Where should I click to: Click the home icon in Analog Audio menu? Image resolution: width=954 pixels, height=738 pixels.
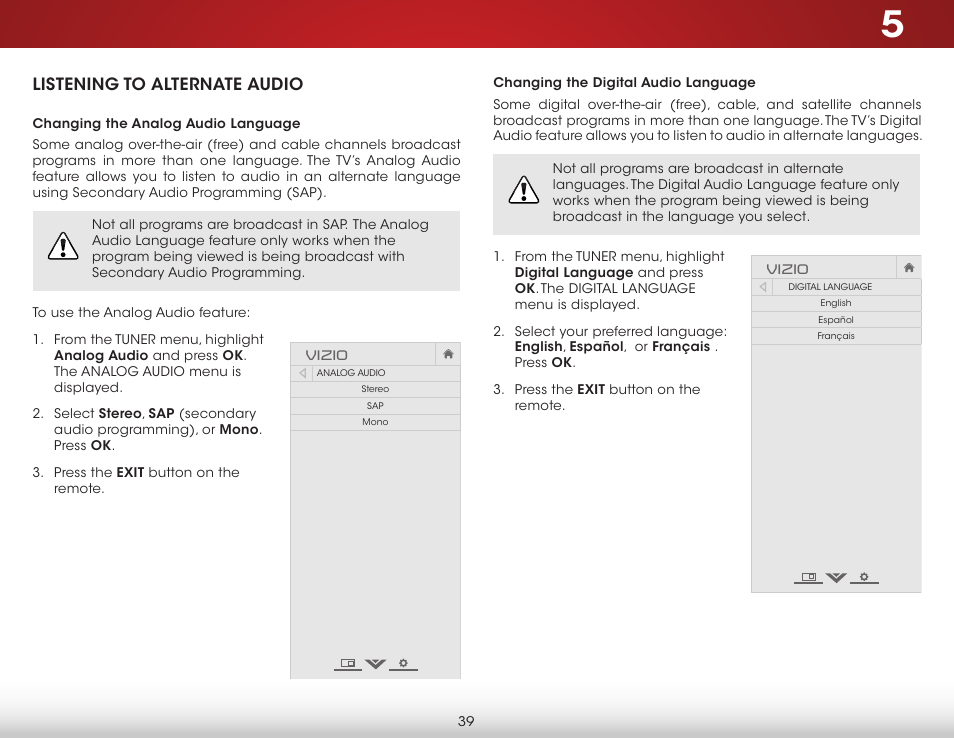coord(448,354)
